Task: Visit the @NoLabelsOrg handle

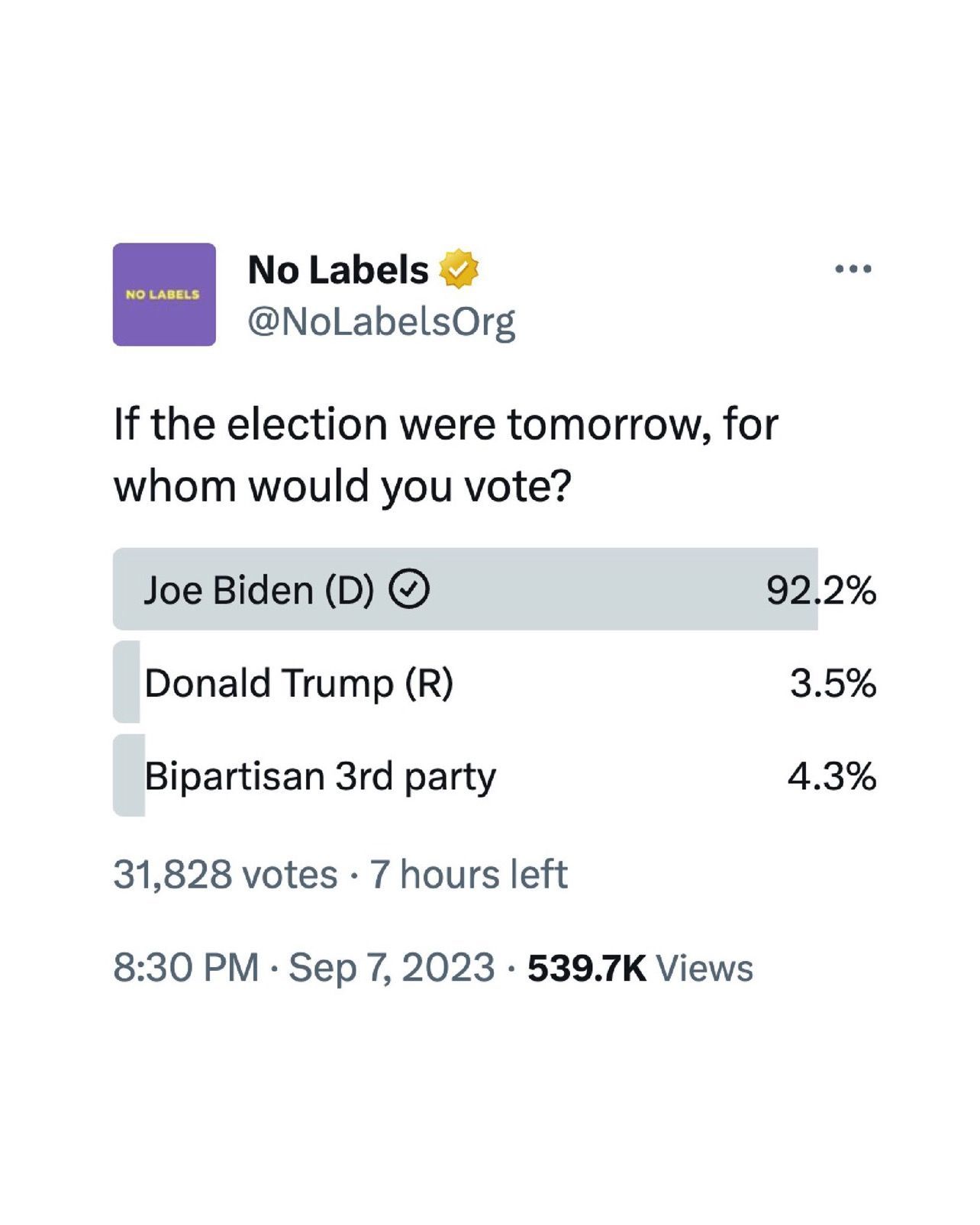Action: point(382,321)
